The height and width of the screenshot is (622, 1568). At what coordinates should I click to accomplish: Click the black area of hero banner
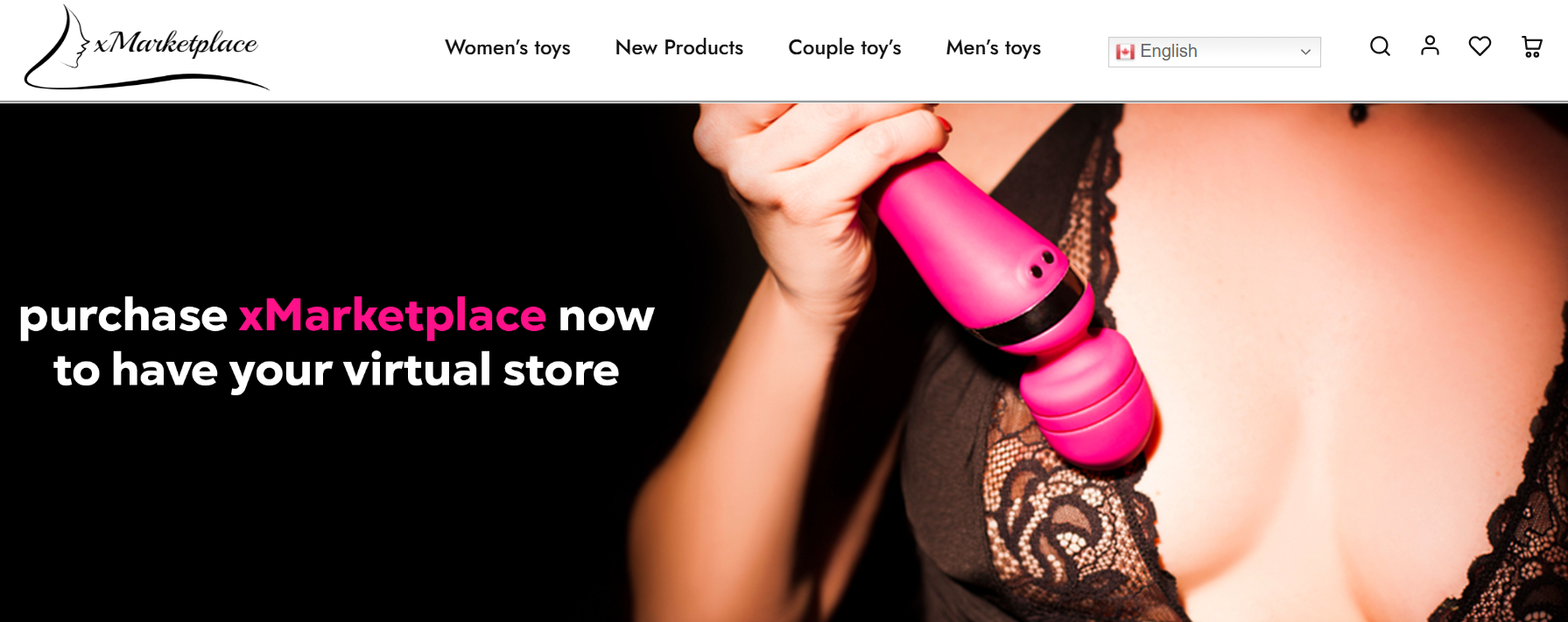pyautogui.click(x=306, y=508)
